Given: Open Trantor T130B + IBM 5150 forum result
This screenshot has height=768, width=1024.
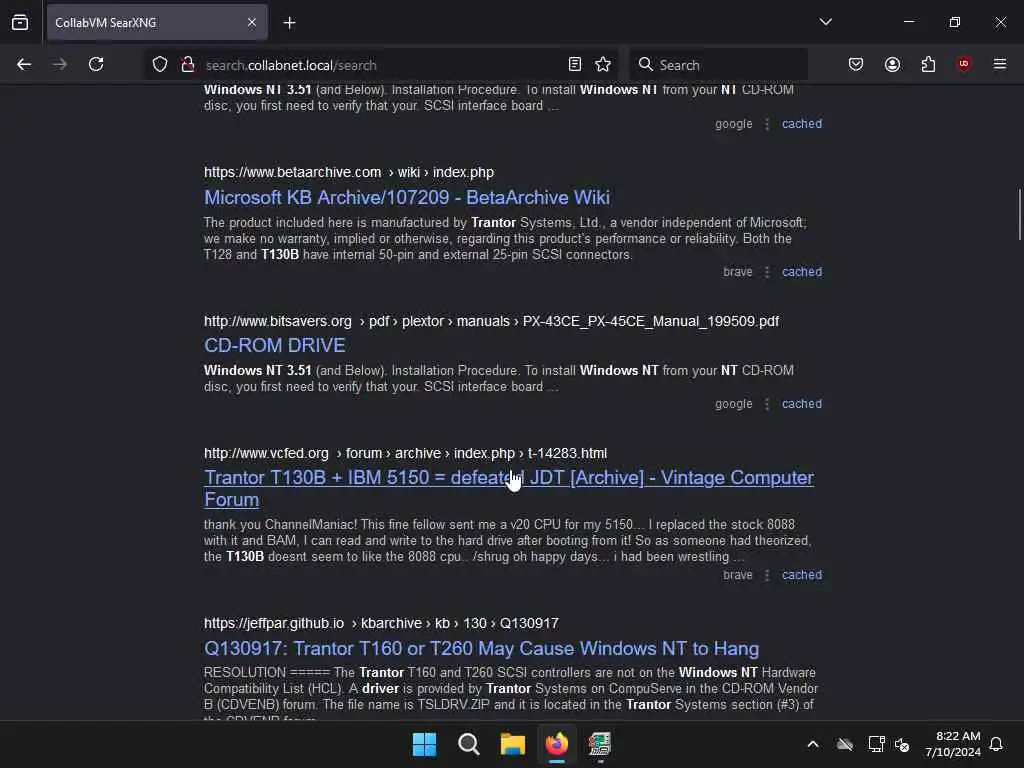Looking at the screenshot, I should [x=509, y=488].
